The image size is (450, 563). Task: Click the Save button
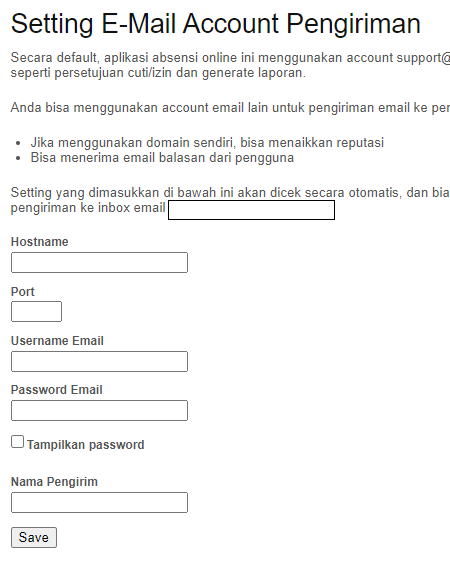click(34, 538)
